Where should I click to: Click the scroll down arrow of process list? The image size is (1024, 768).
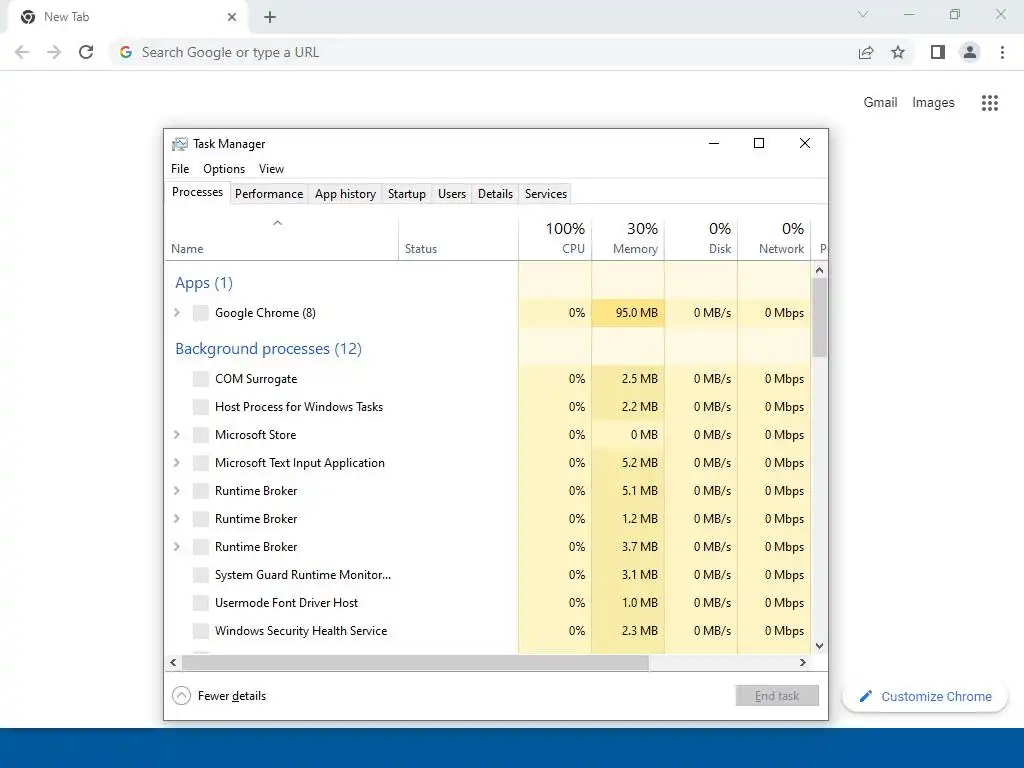pyautogui.click(x=820, y=646)
